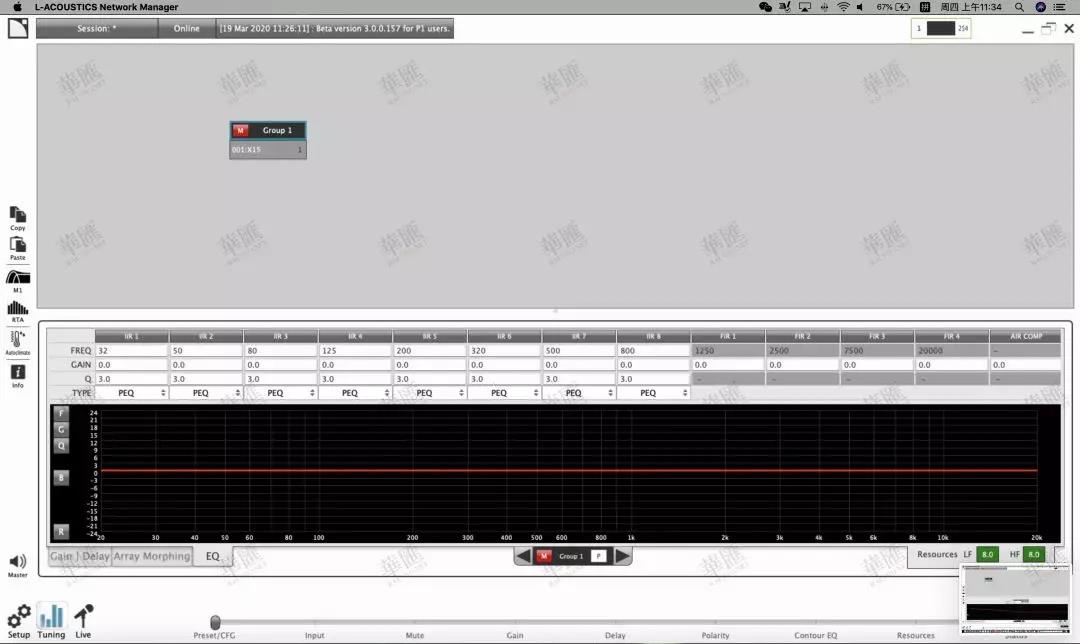This screenshot has width=1080, height=644.
Task: Click the workspace overview thumbnail
Action: 1016,599
